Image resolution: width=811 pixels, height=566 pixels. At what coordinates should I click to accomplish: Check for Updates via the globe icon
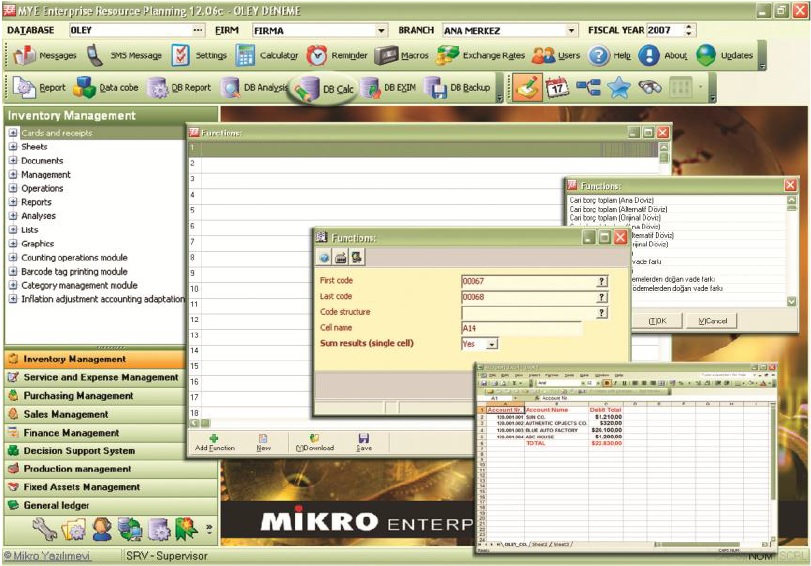pos(724,55)
